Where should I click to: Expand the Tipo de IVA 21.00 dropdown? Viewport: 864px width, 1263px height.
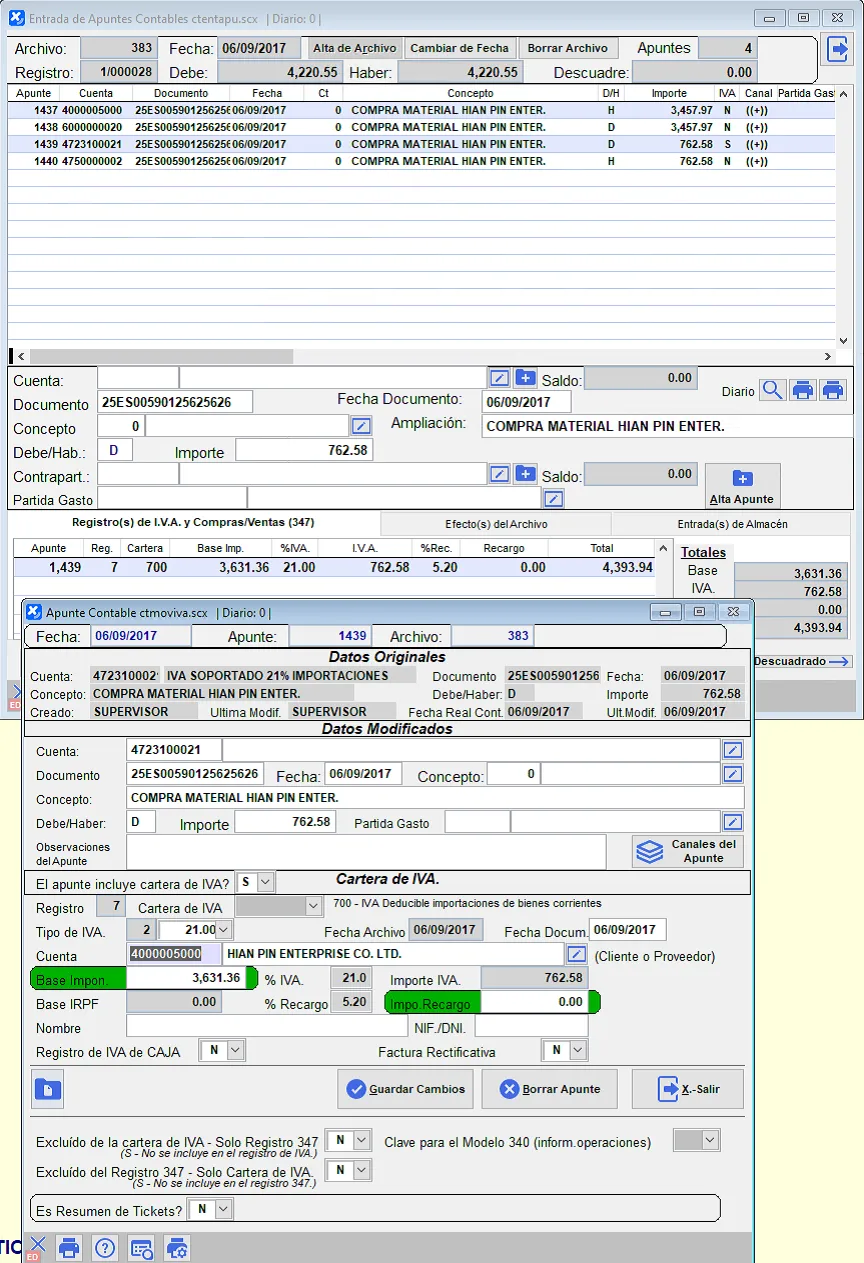(223, 931)
